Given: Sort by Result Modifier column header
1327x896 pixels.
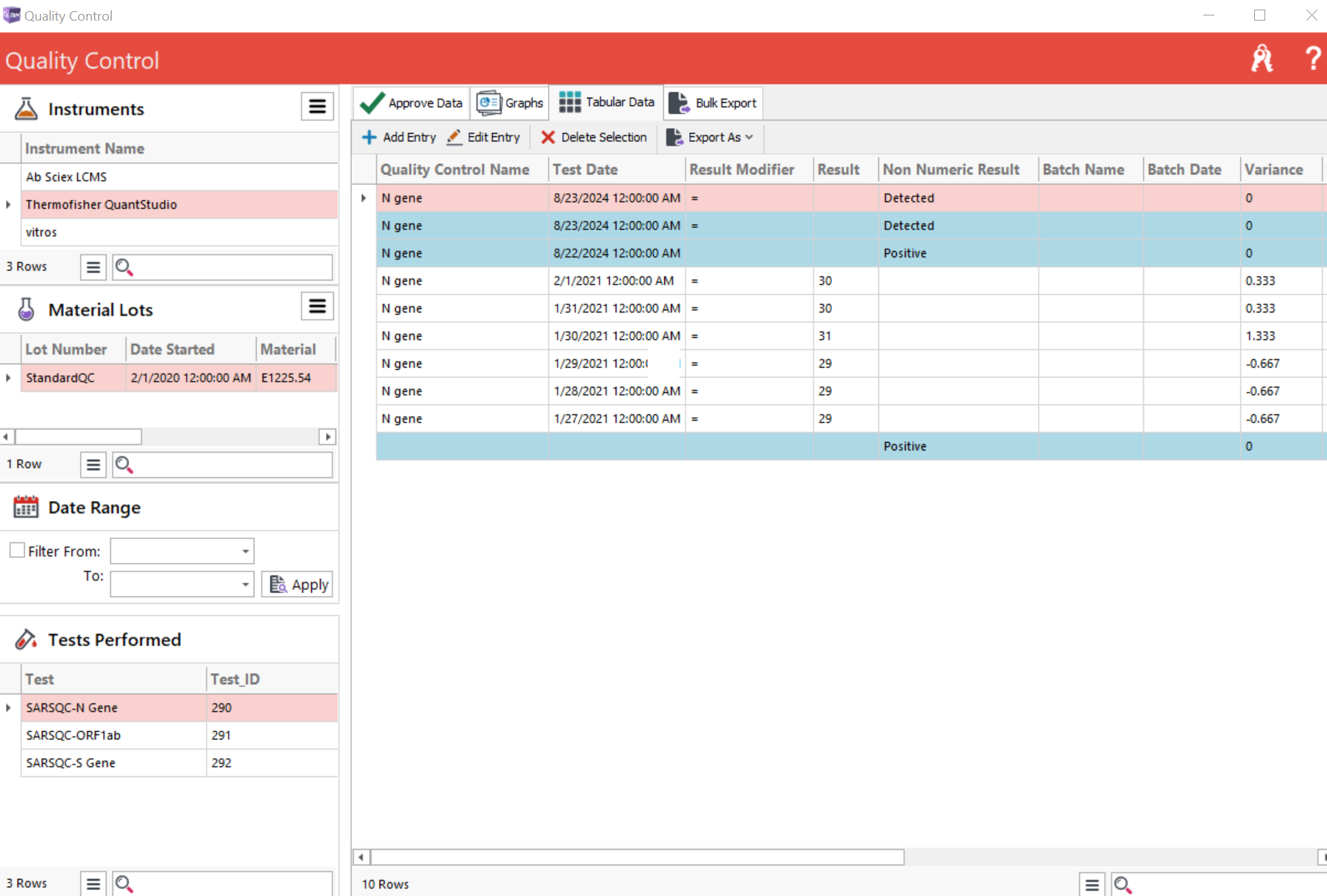Looking at the screenshot, I should (x=749, y=170).
